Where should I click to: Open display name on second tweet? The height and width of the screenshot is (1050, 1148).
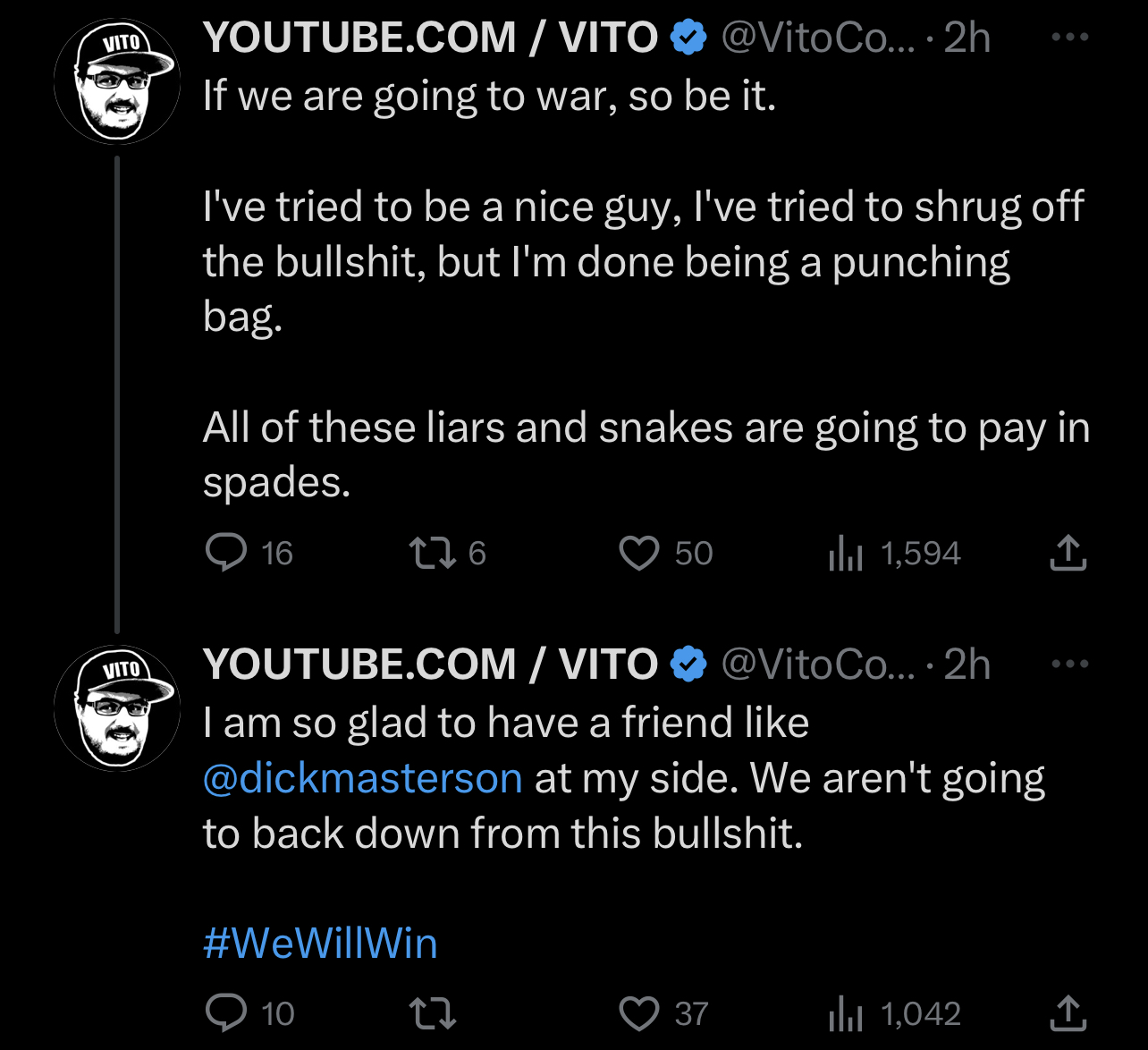pos(430,665)
